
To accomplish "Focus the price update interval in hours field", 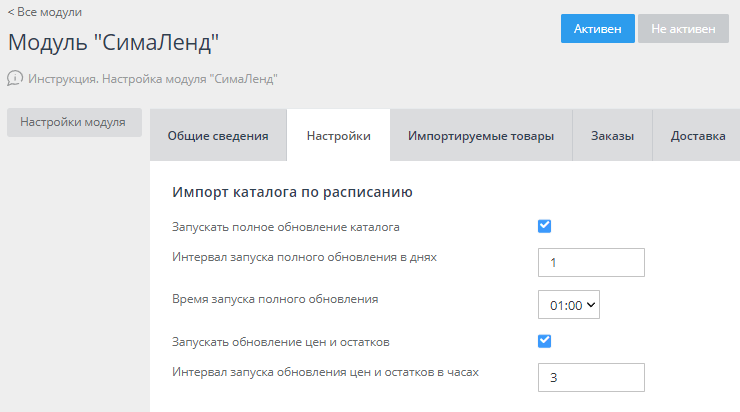I will pos(591,377).
